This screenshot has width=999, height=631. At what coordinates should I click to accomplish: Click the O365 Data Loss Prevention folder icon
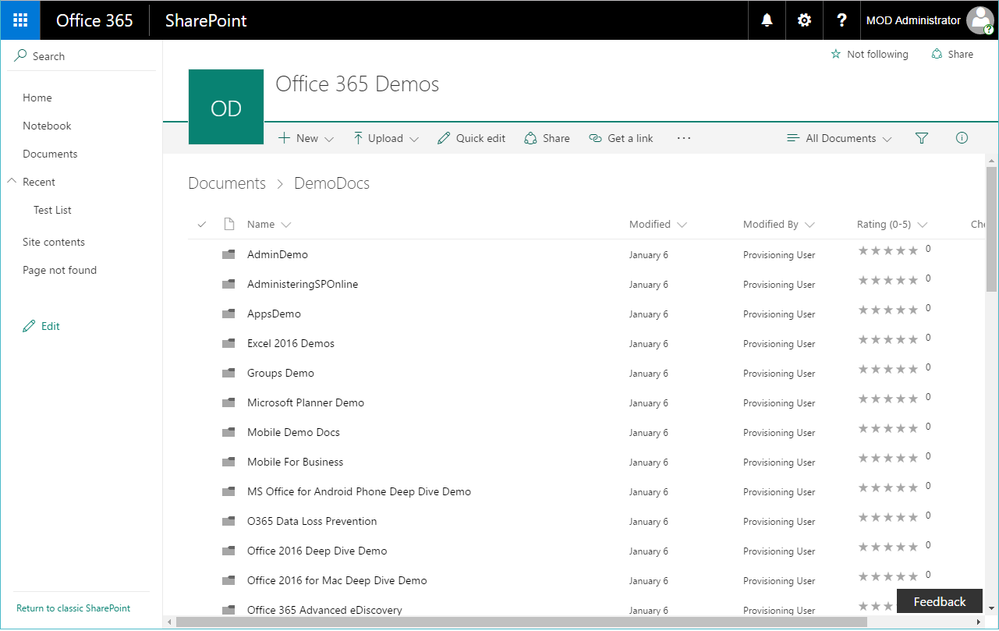tap(228, 521)
